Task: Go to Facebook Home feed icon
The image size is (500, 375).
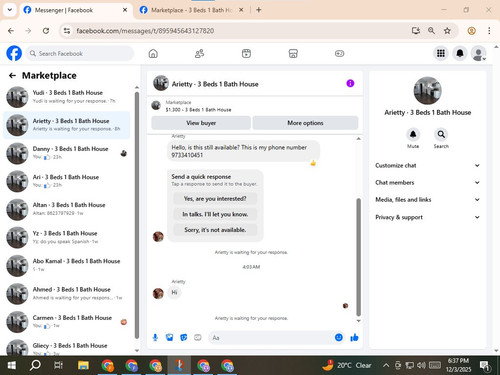Action: pos(153,53)
